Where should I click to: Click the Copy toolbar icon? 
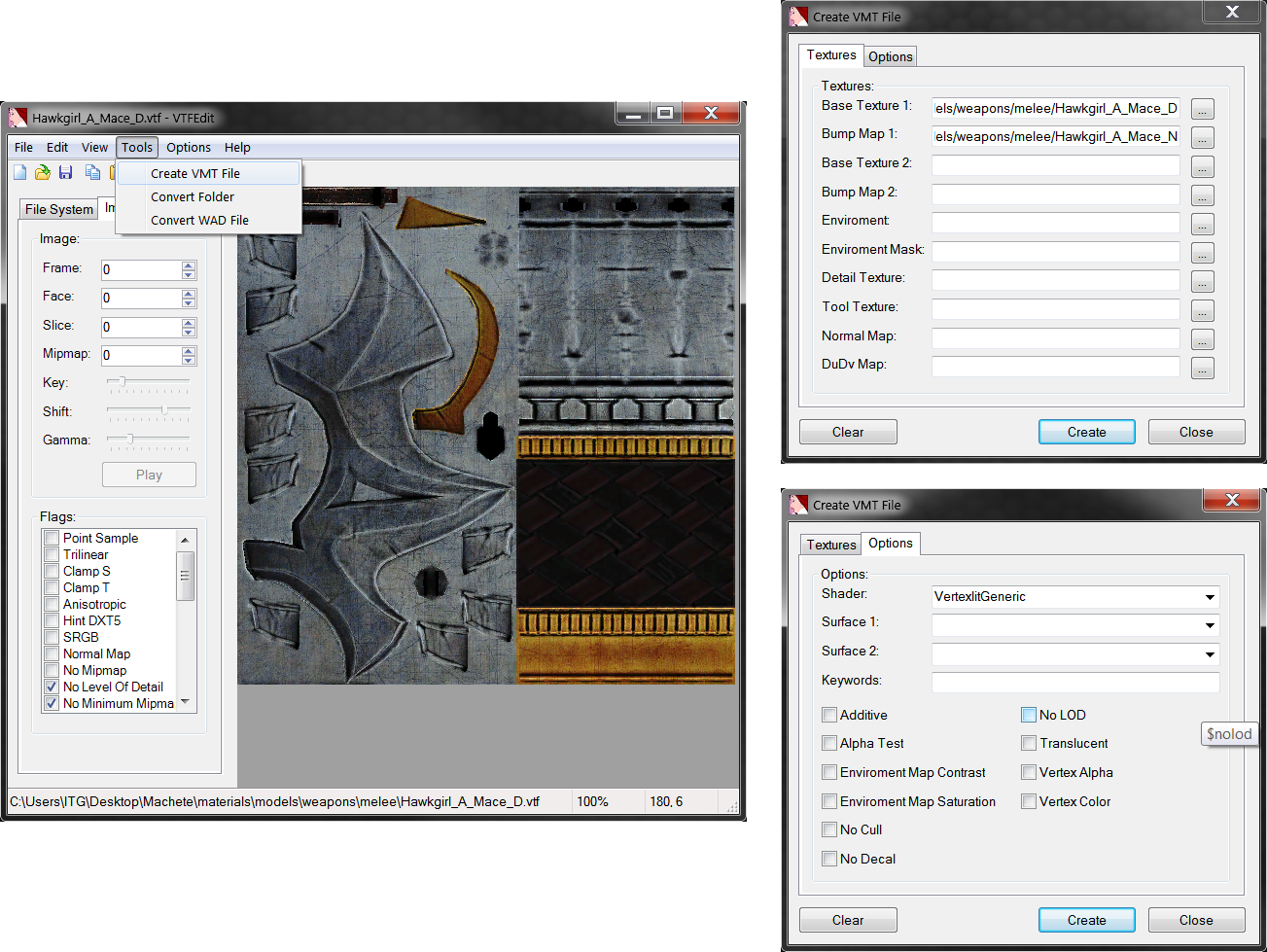point(93,173)
